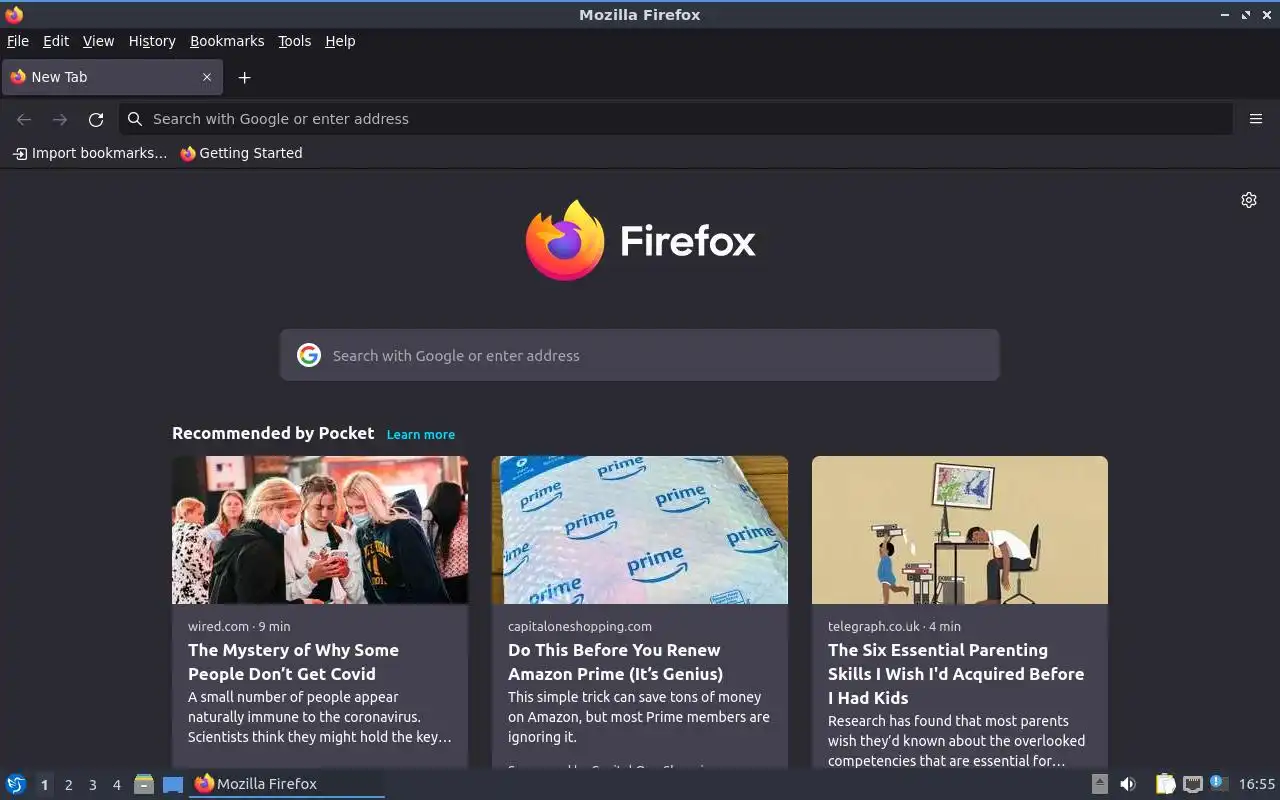The image size is (1280, 800).
Task: Click Import bookmarks button in bookmarks toolbar
Action: (90, 153)
